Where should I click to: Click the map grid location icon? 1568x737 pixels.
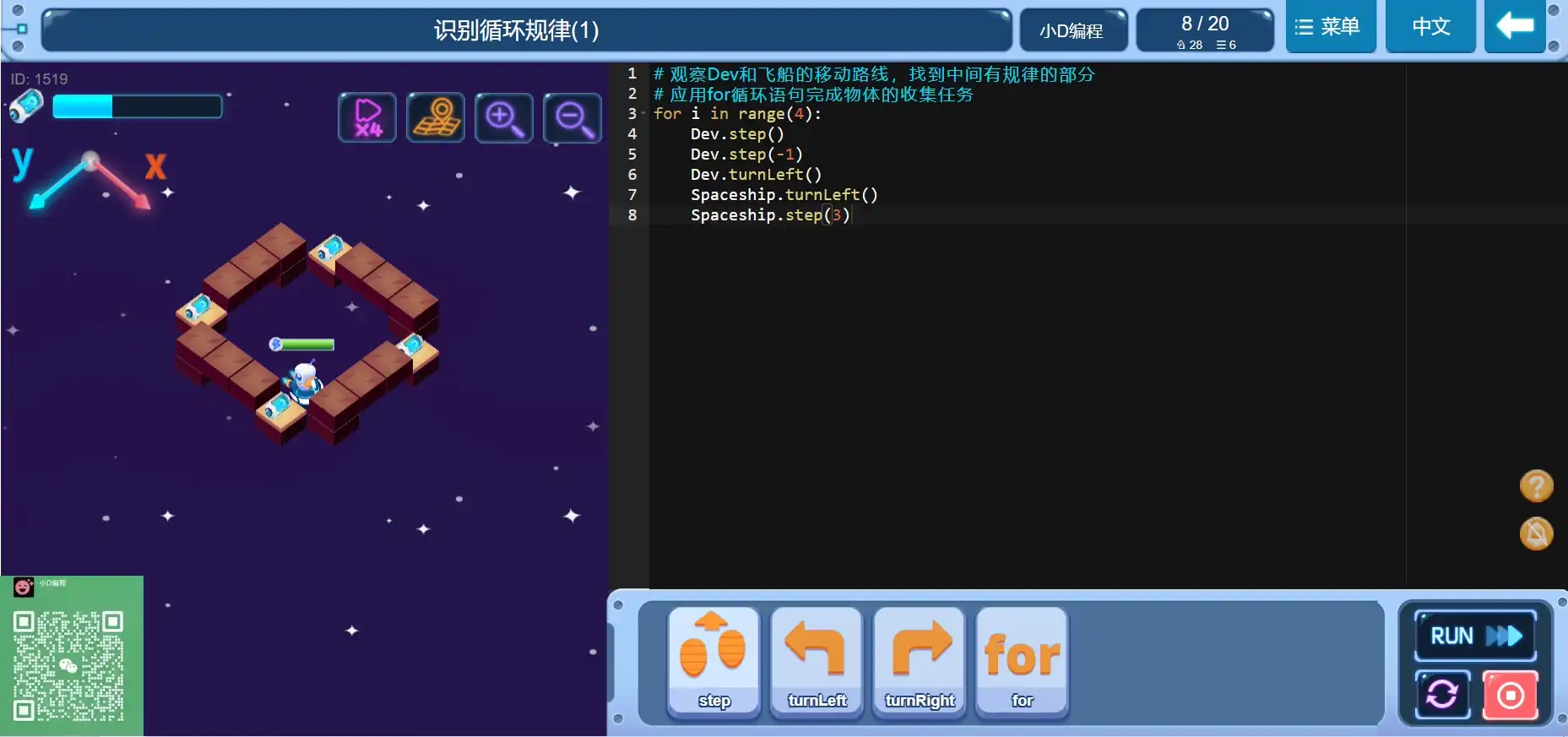click(x=436, y=117)
